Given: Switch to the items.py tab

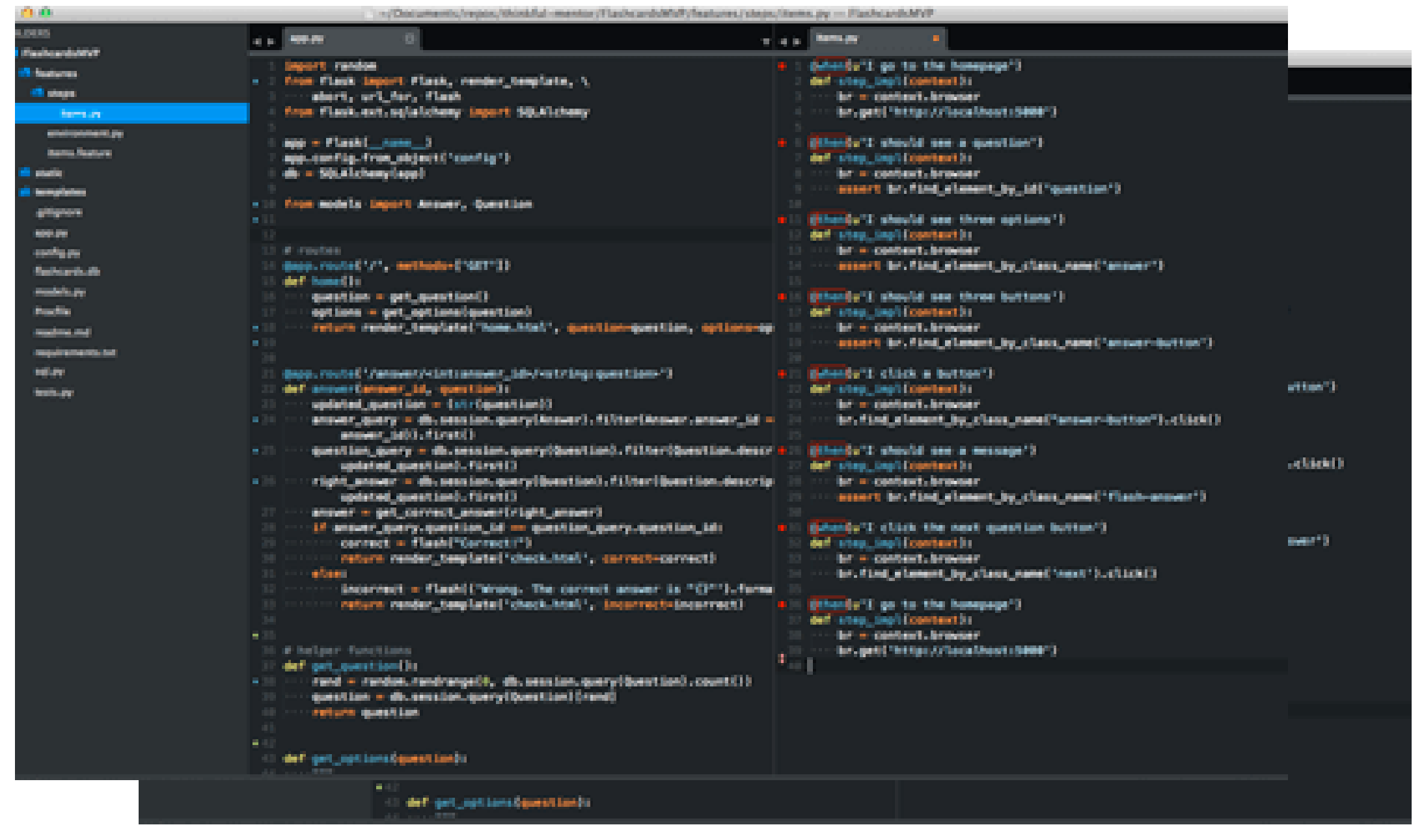Looking at the screenshot, I should (x=877, y=38).
